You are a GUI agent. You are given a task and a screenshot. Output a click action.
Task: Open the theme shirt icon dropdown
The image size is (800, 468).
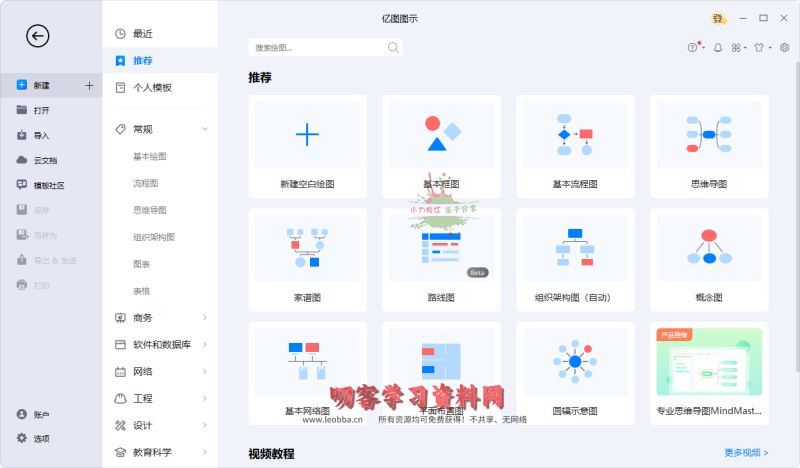[763, 47]
